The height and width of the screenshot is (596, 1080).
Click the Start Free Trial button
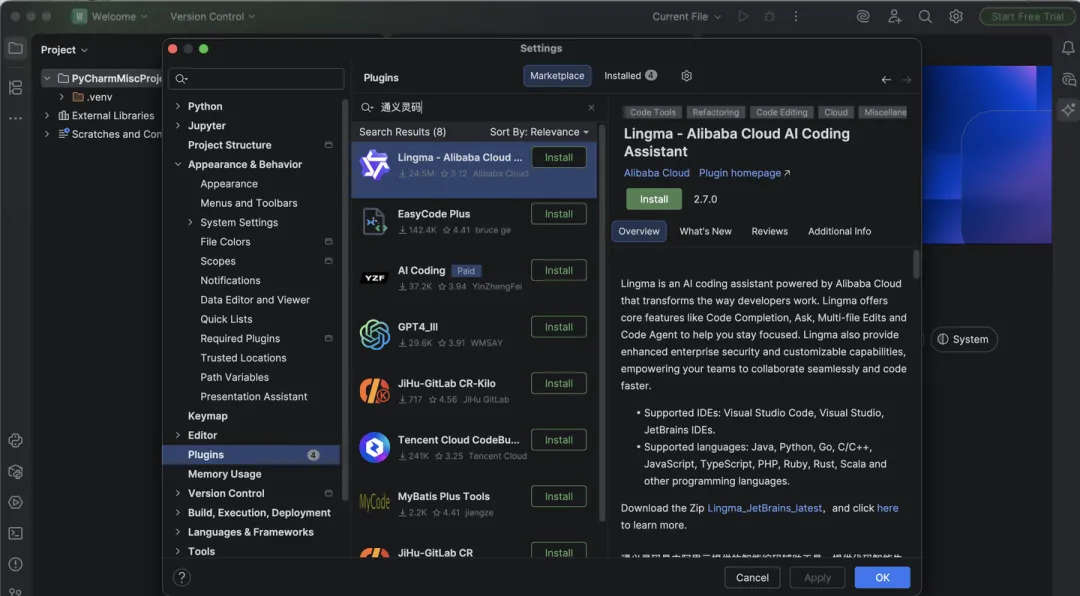click(1027, 16)
